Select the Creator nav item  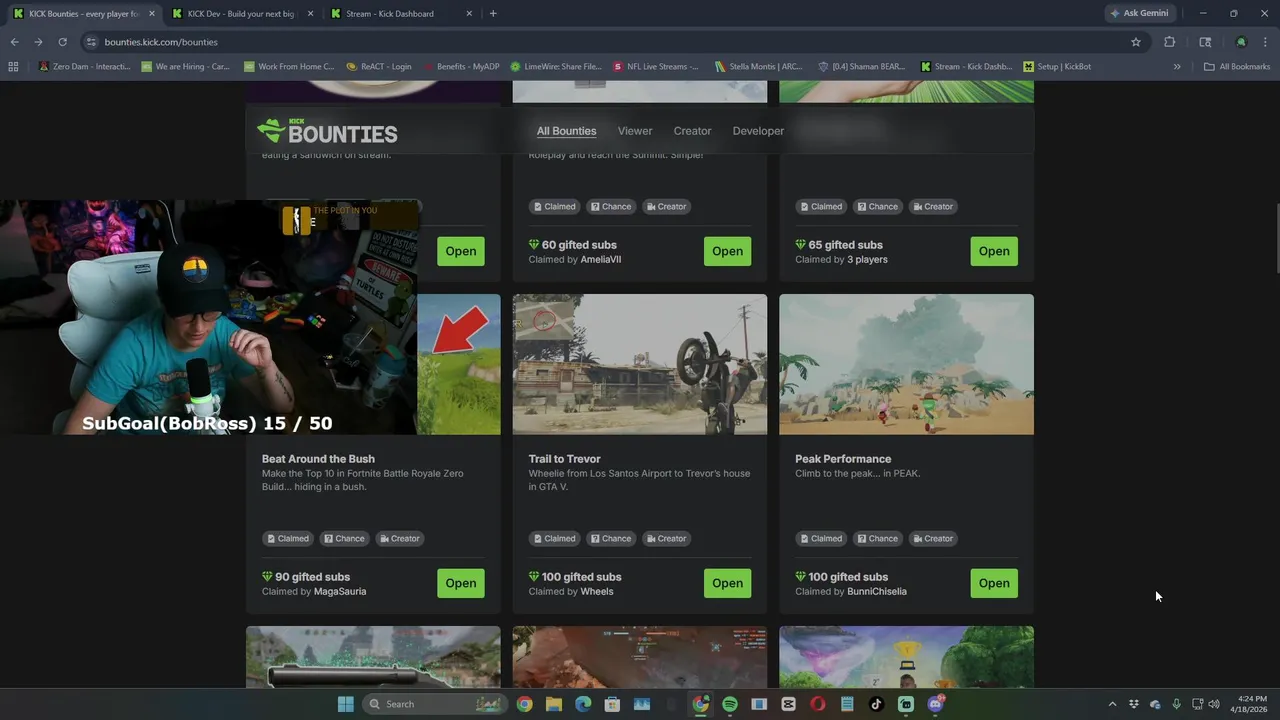coord(692,131)
